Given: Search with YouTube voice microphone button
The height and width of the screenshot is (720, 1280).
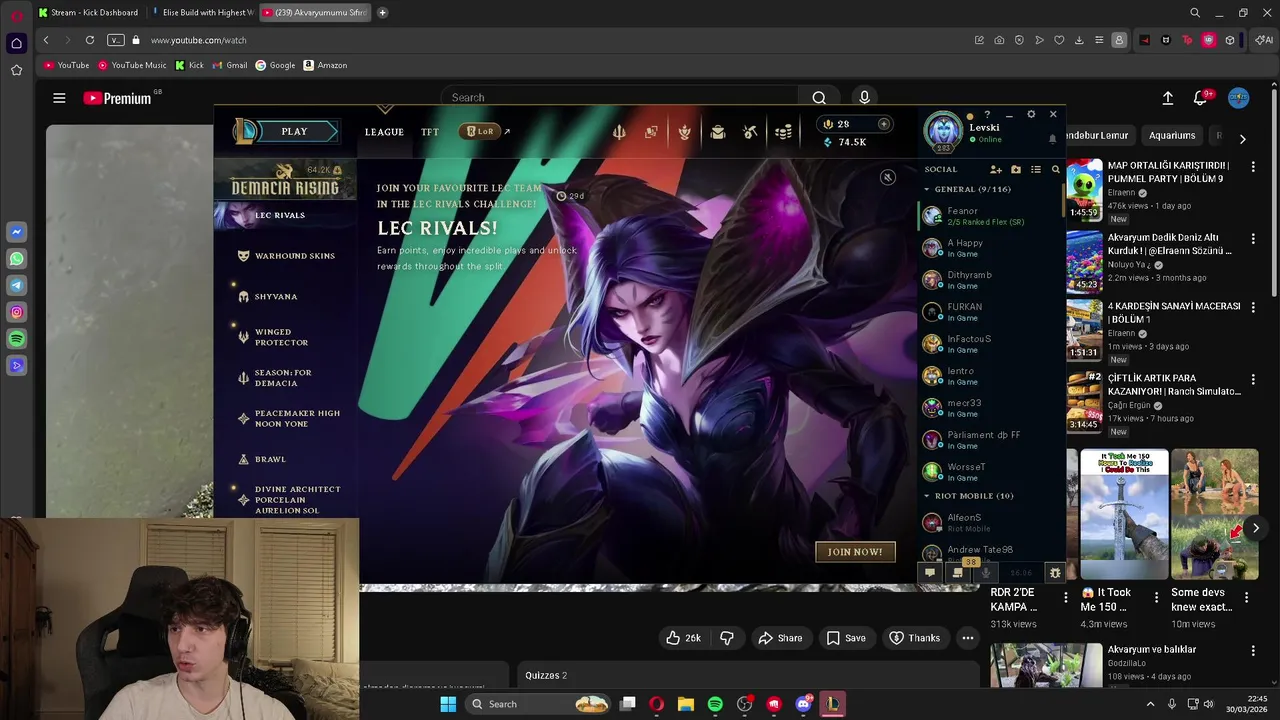Looking at the screenshot, I should coord(865,98).
